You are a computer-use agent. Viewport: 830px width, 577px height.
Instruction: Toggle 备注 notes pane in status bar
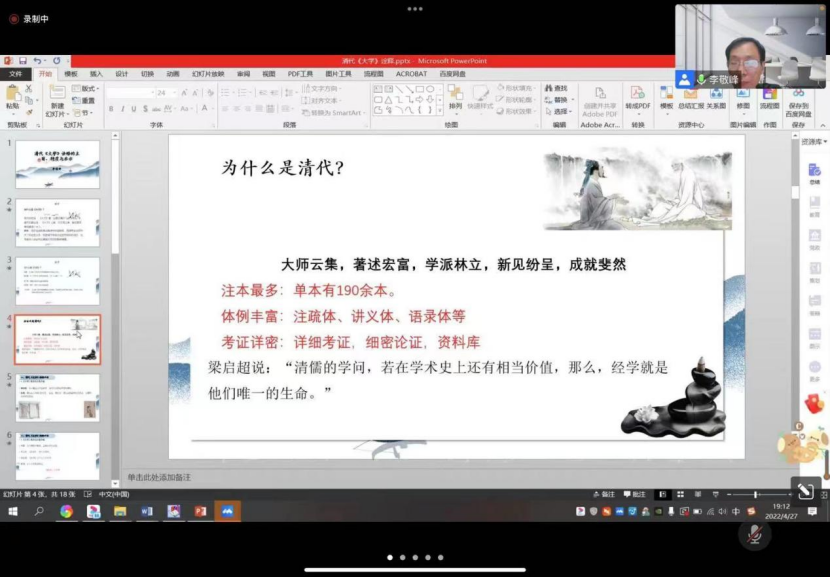tap(603, 494)
